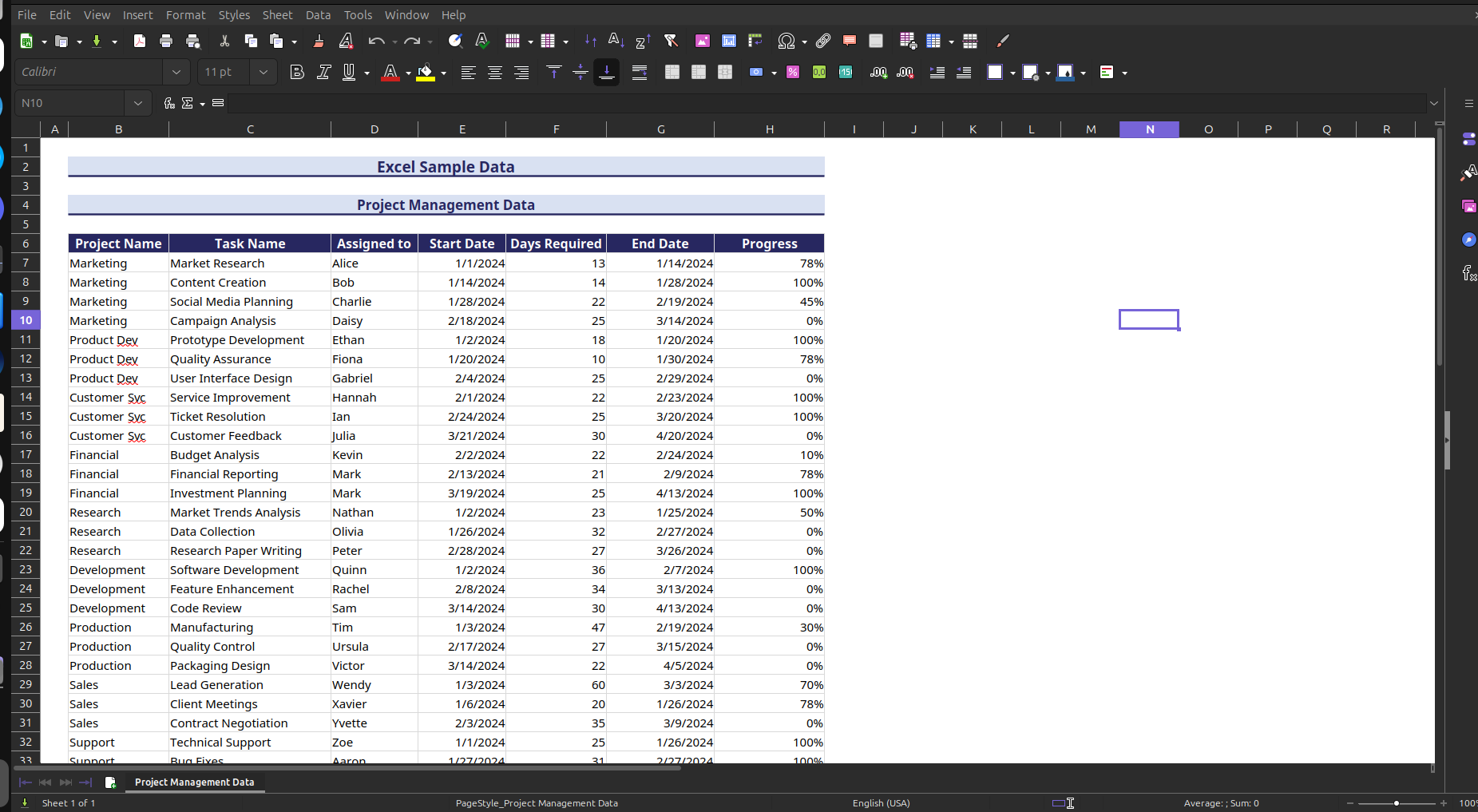Open the Data menu
1478x812 pixels.
coord(318,14)
